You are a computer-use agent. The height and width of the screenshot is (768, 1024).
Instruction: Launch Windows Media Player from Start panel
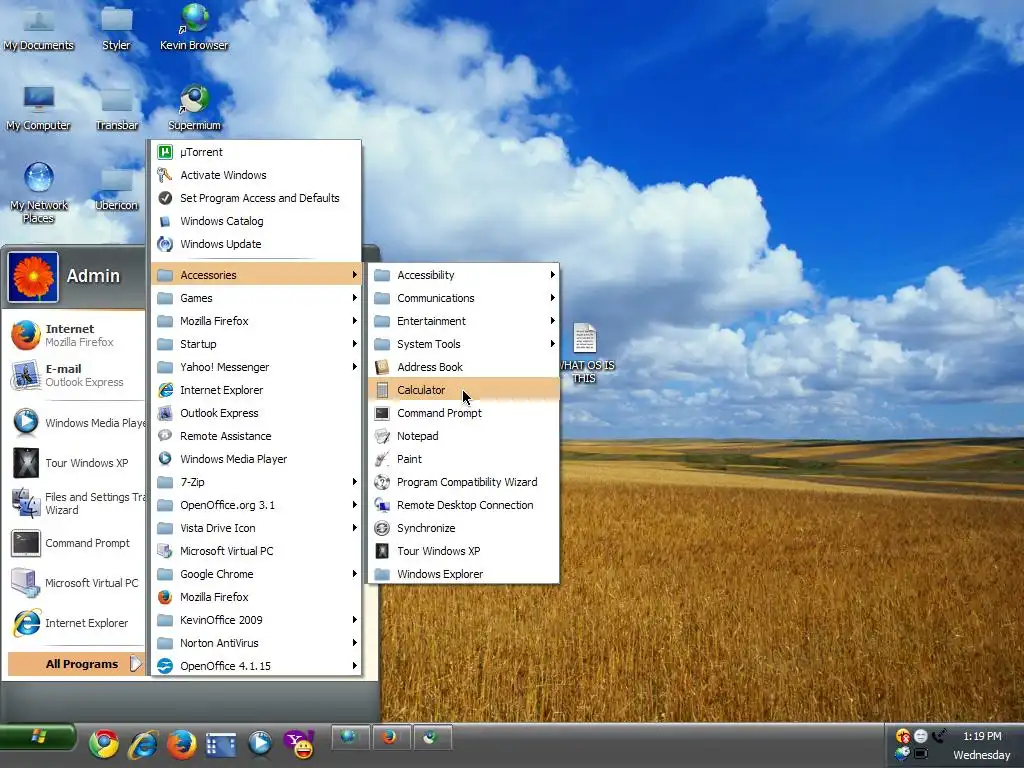[x=76, y=423]
